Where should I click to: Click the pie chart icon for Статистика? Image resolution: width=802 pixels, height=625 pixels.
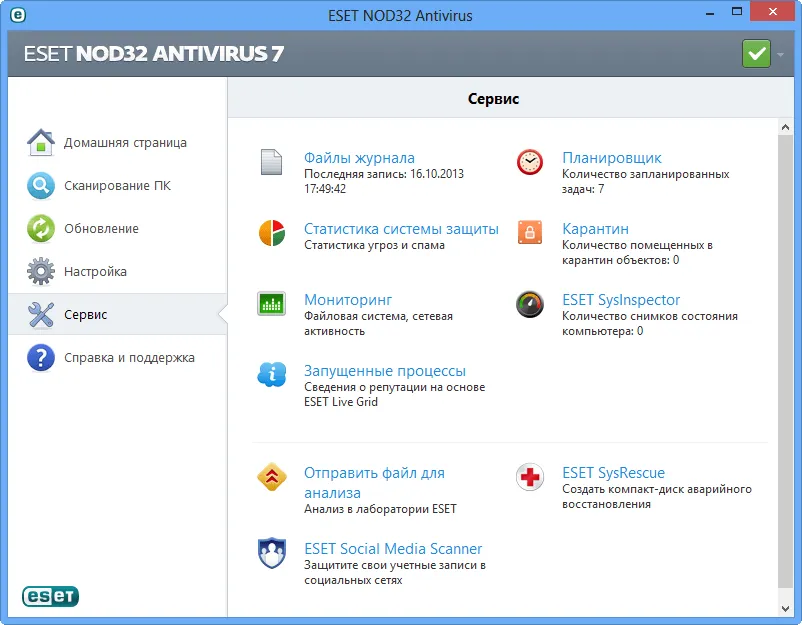tap(272, 233)
